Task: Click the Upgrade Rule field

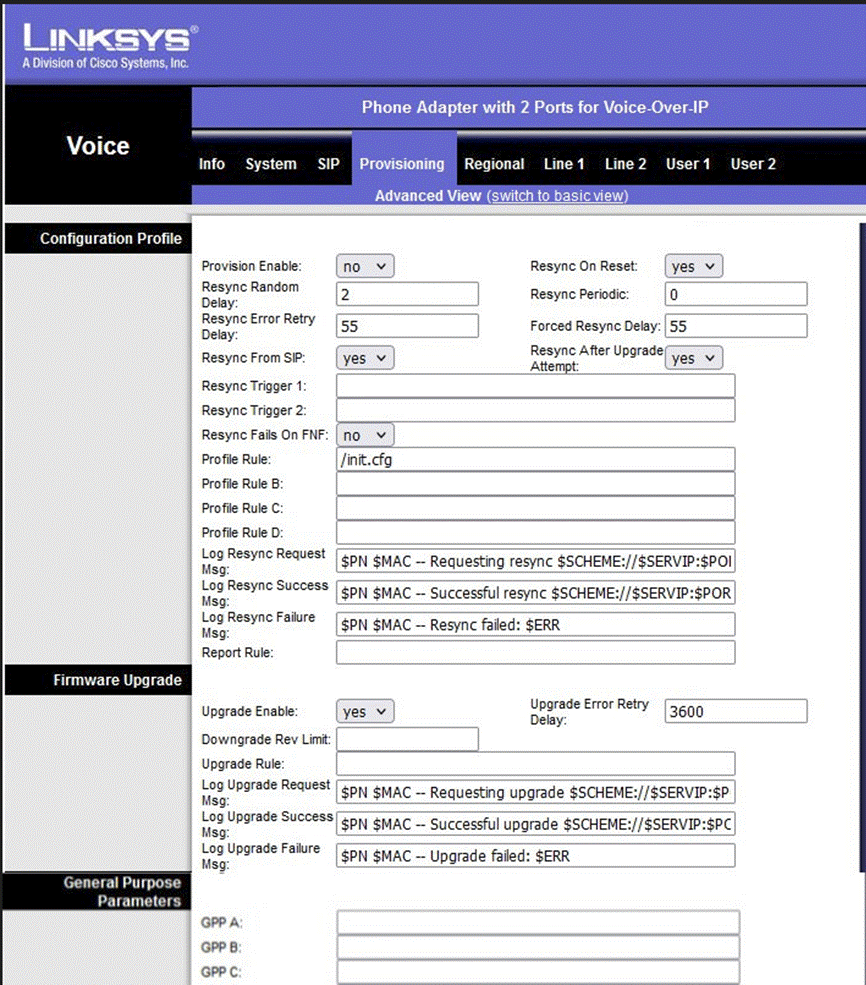Action: click(x=536, y=764)
